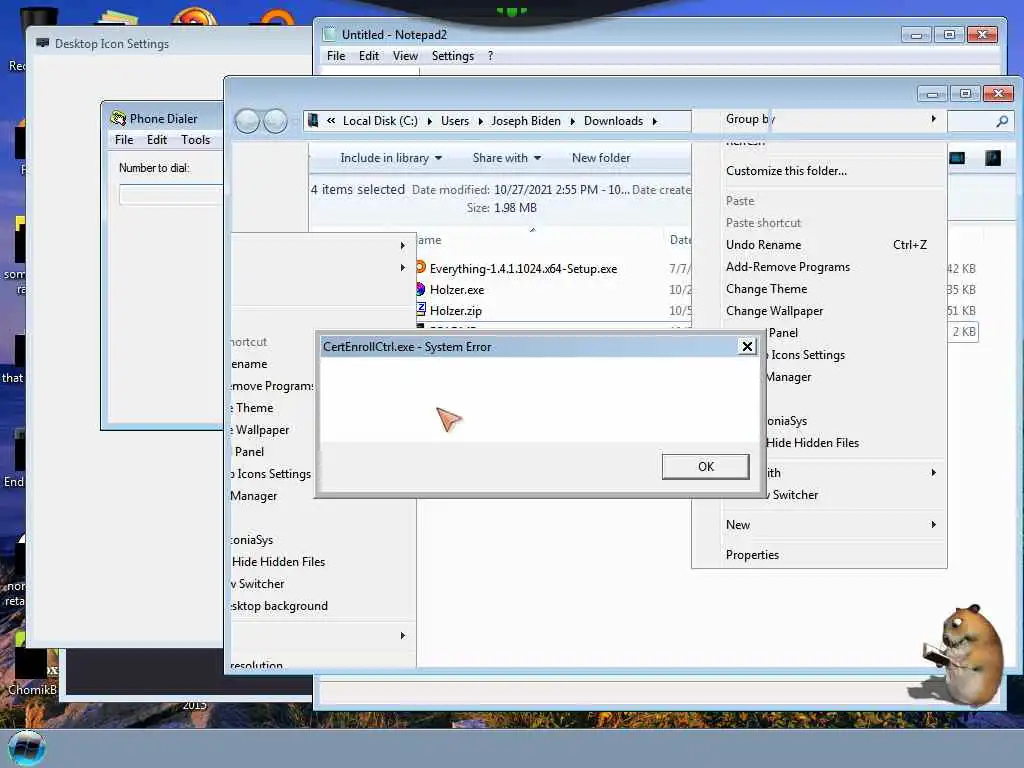Click the Notepad2 title bar icon
Viewport: 1024px width, 768px height.
pos(330,34)
